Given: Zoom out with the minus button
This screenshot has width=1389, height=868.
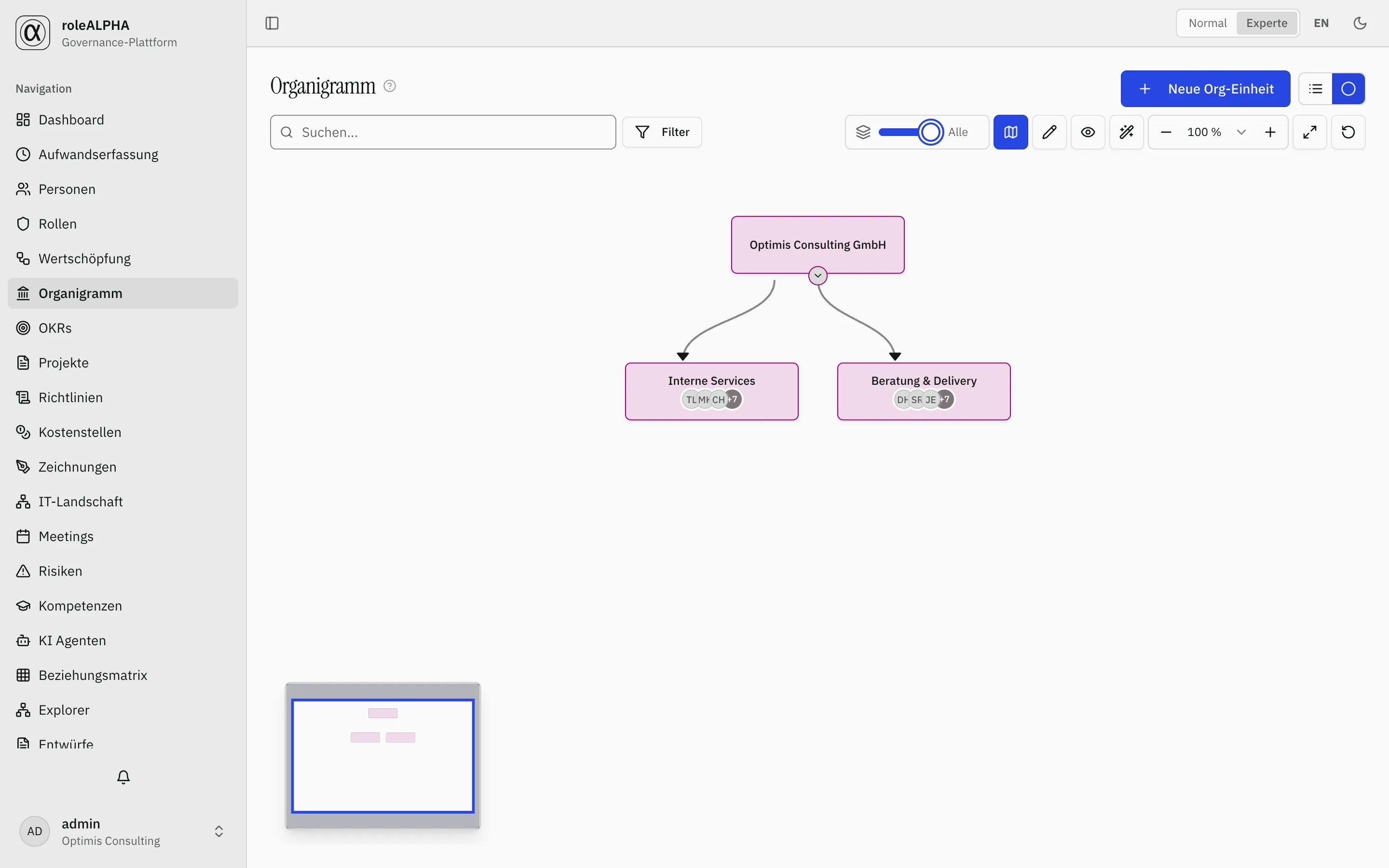Looking at the screenshot, I should [x=1166, y=132].
